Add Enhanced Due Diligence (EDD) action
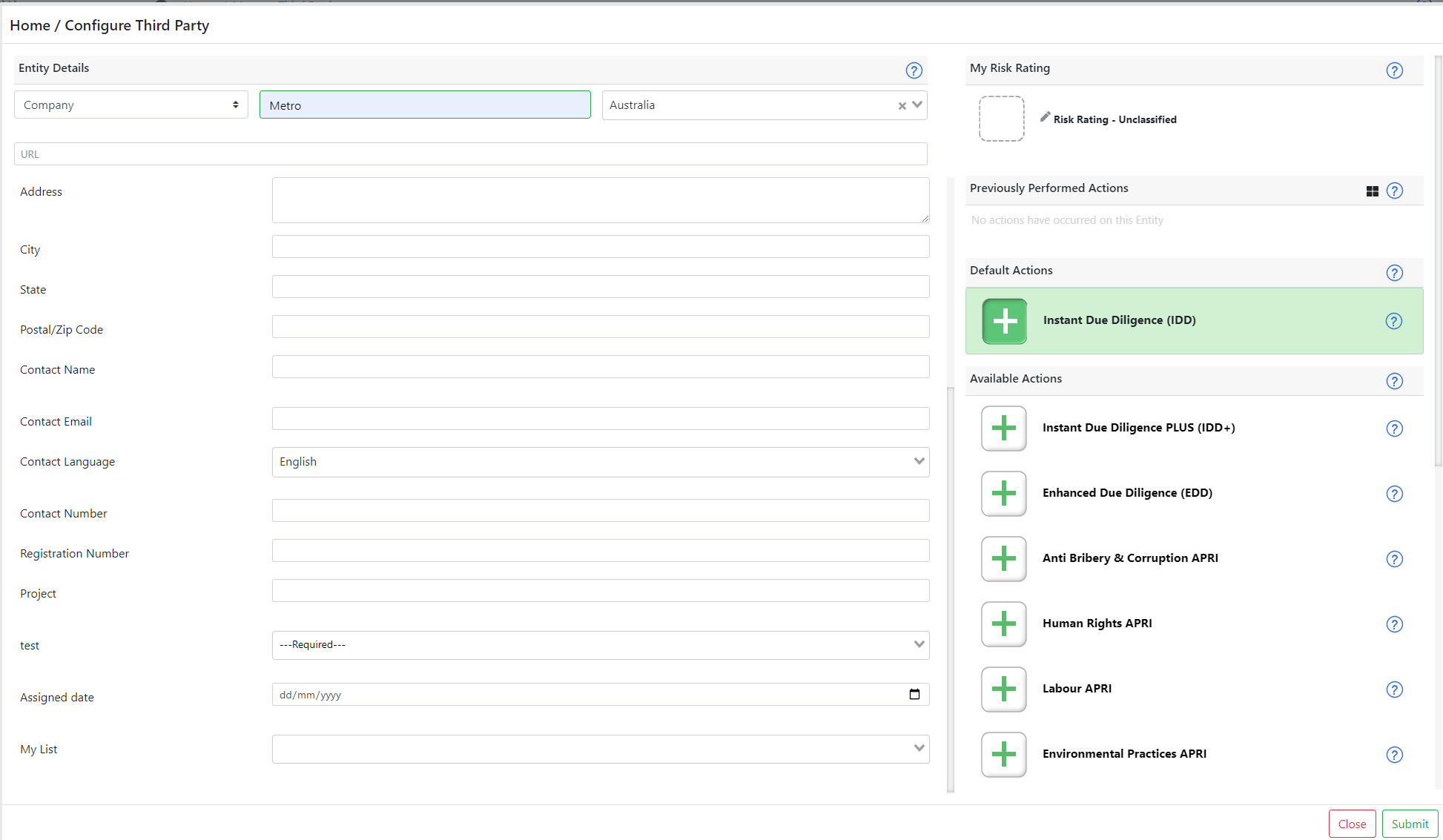Image resolution: width=1443 pixels, height=840 pixels. 1004,494
